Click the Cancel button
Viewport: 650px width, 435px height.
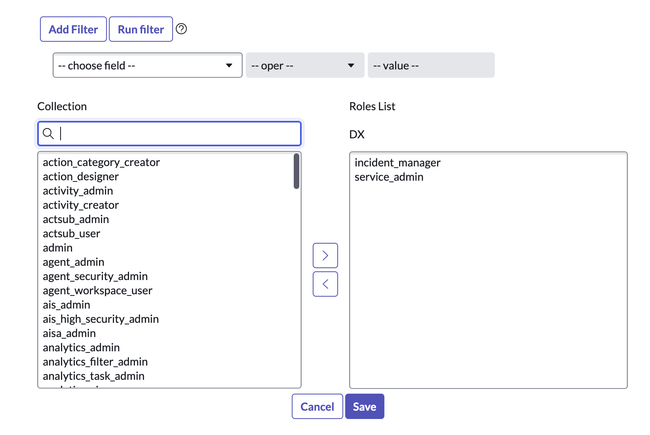pyautogui.click(x=317, y=407)
